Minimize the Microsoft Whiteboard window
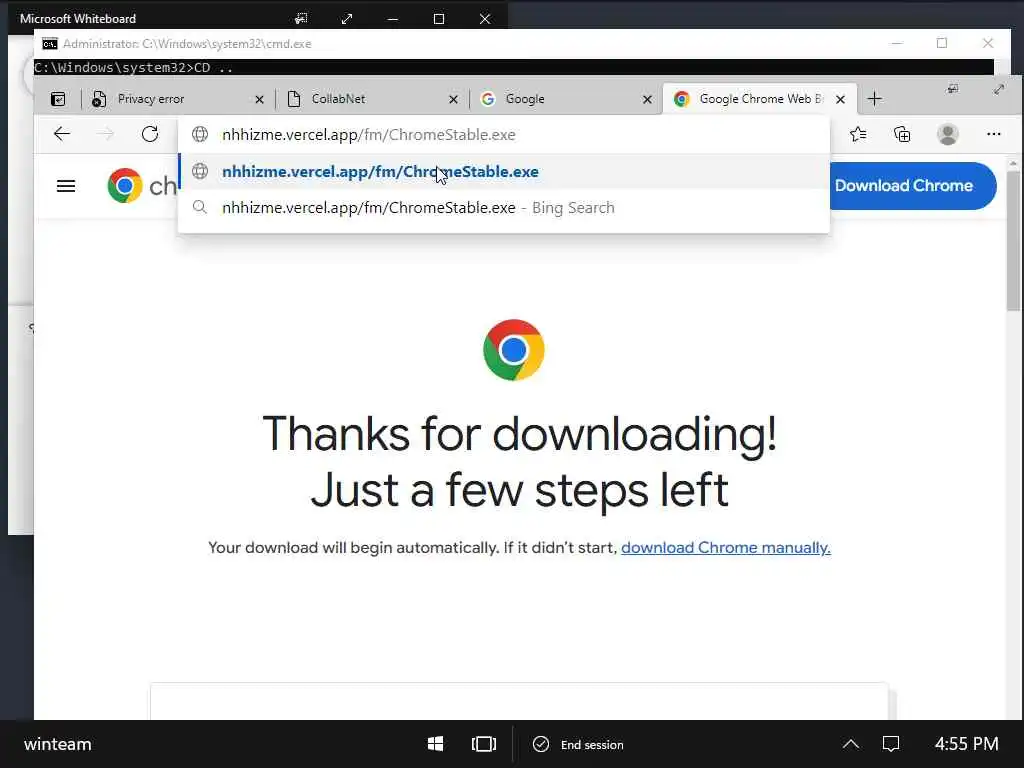Image resolution: width=1024 pixels, height=768 pixels. 392,19
